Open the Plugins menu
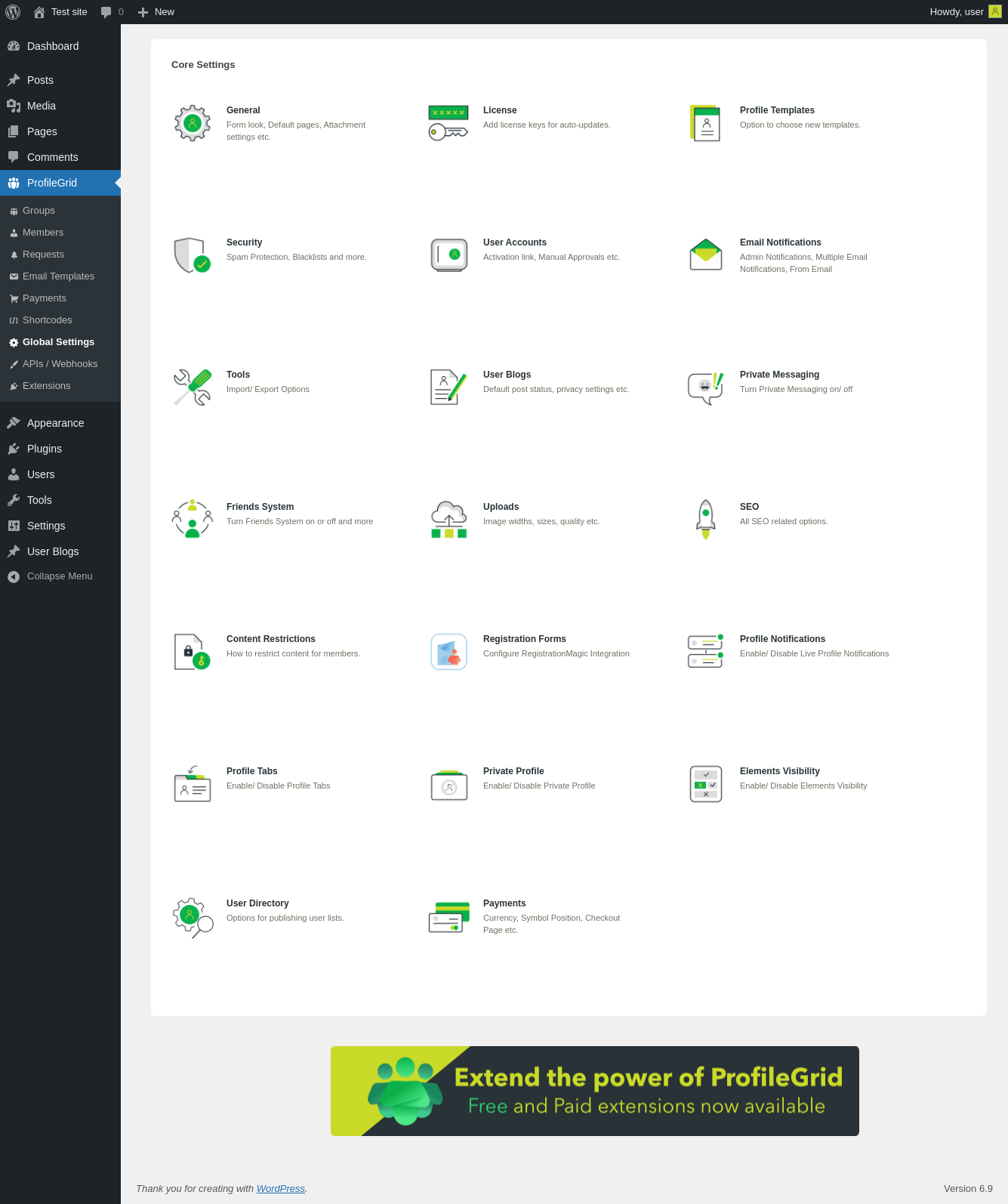Screen dimensions: 1008x1204 click(x=60, y=449)
